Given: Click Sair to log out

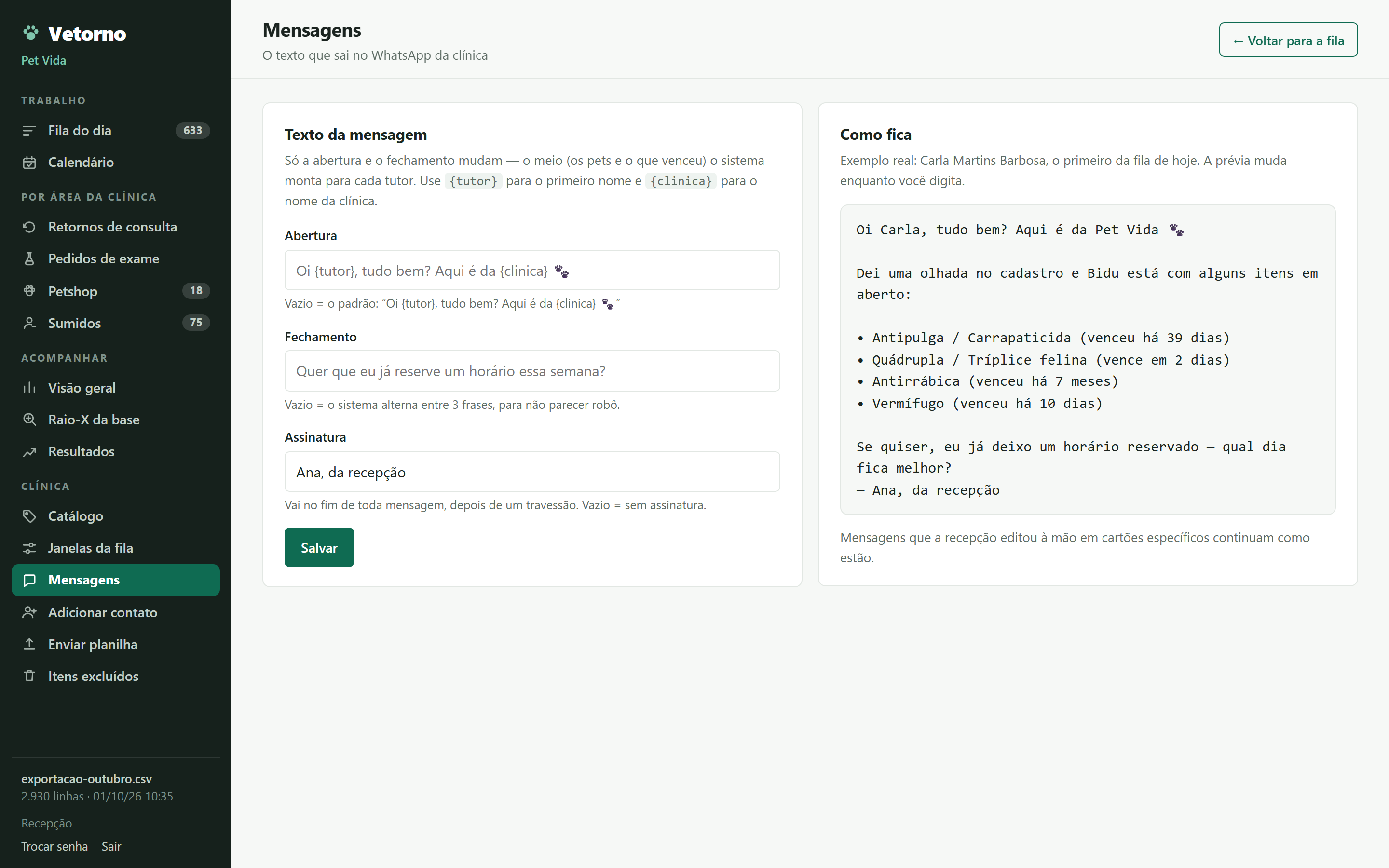Looking at the screenshot, I should [x=111, y=847].
